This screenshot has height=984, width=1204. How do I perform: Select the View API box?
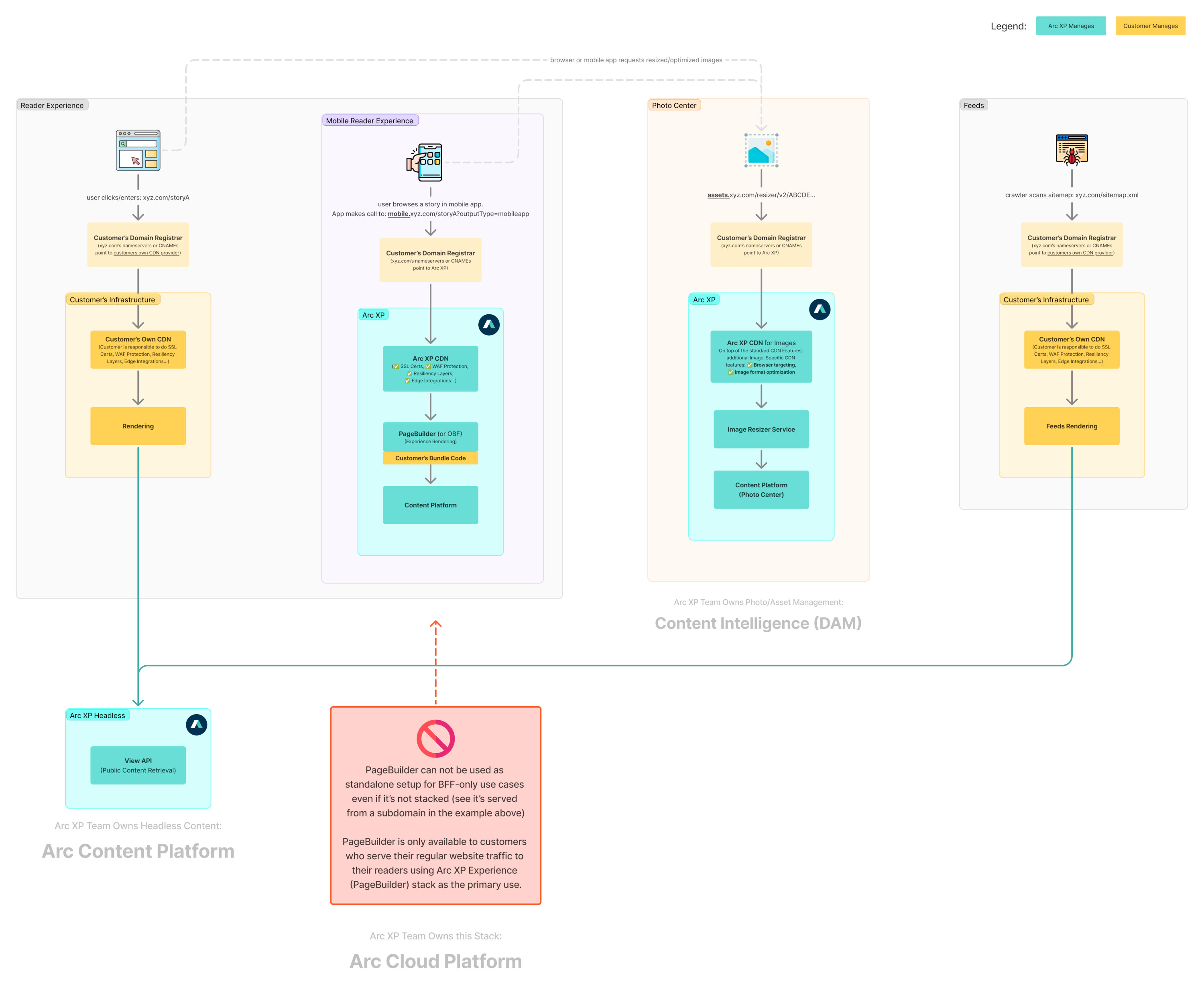tap(138, 765)
